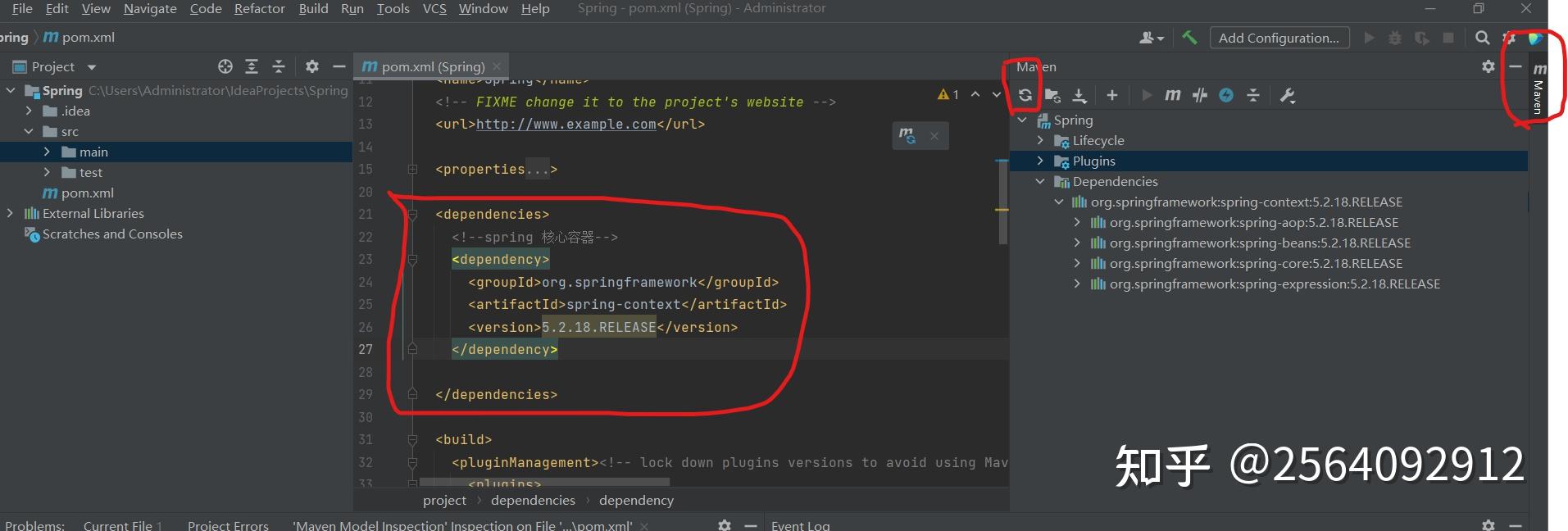Click Maven side tab stripe button
This screenshot has width=1568, height=531.
coord(1538,88)
